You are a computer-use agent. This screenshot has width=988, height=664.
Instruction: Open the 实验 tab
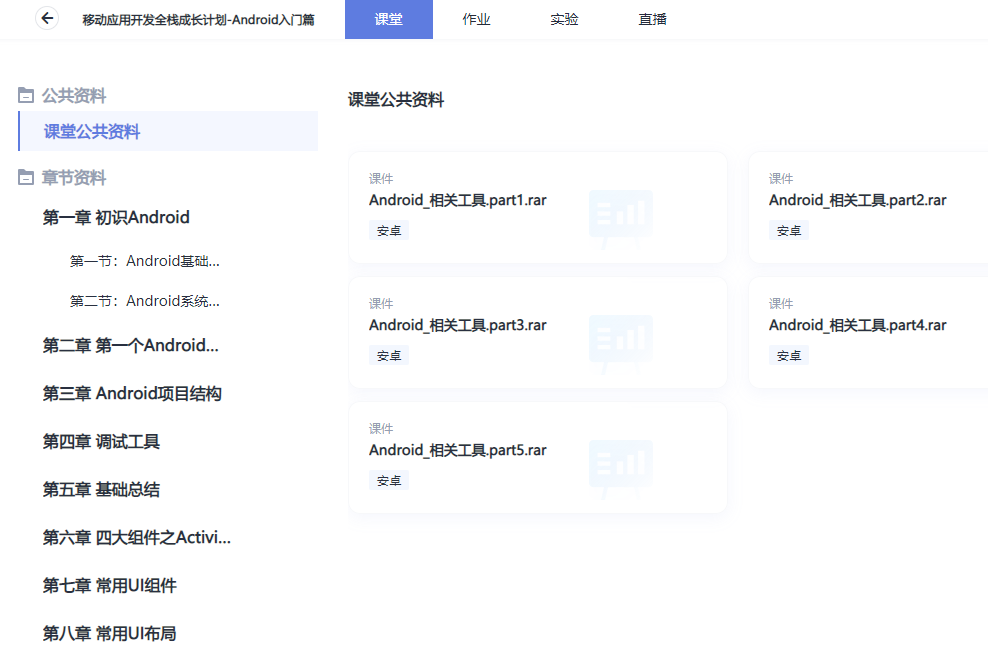pyautogui.click(x=564, y=20)
